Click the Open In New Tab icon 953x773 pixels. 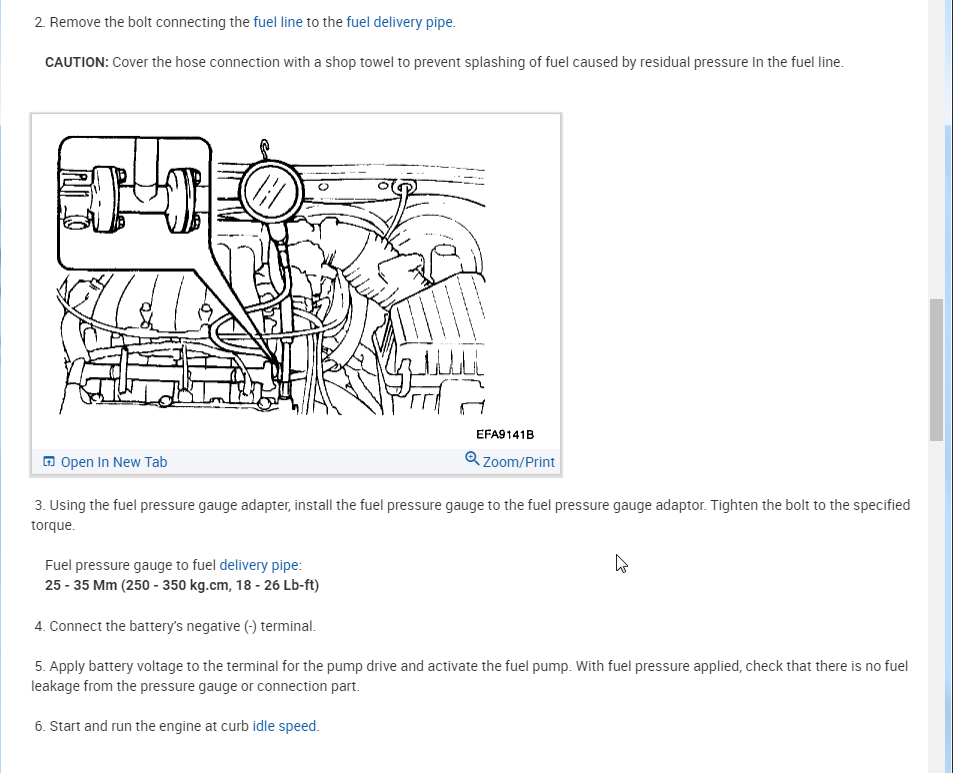pyautogui.click(x=49, y=462)
